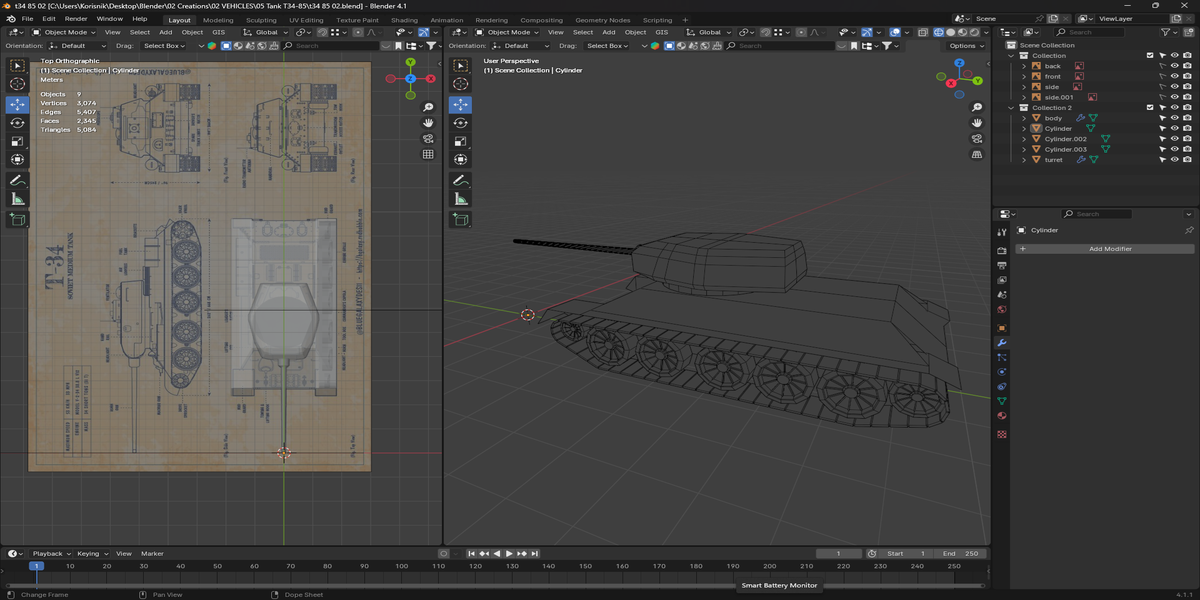Image resolution: width=1200 pixels, height=600 pixels.
Task: Select the Annotate tool in right viewport
Action: (460, 180)
